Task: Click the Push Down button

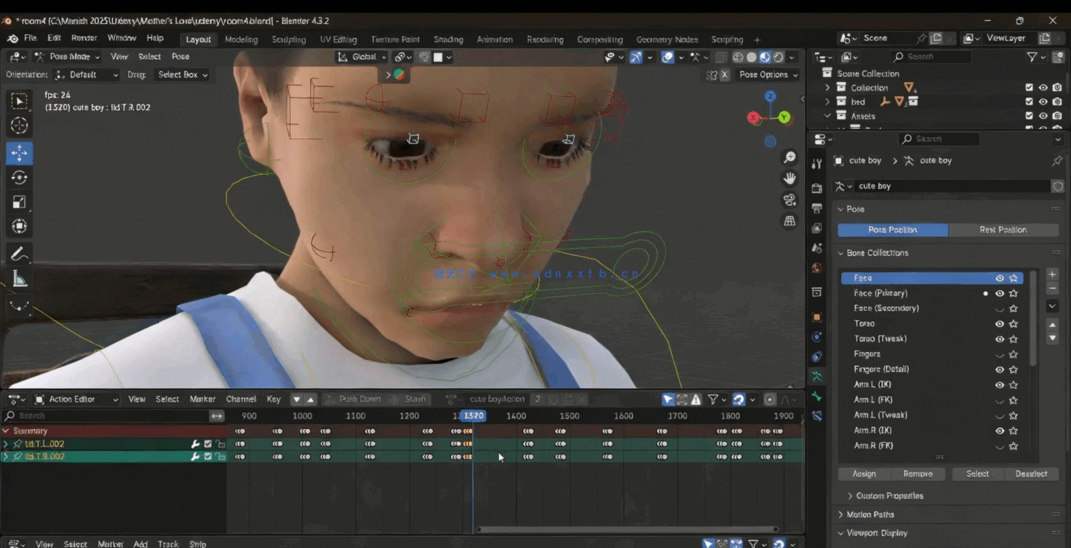Action: click(354, 399)
